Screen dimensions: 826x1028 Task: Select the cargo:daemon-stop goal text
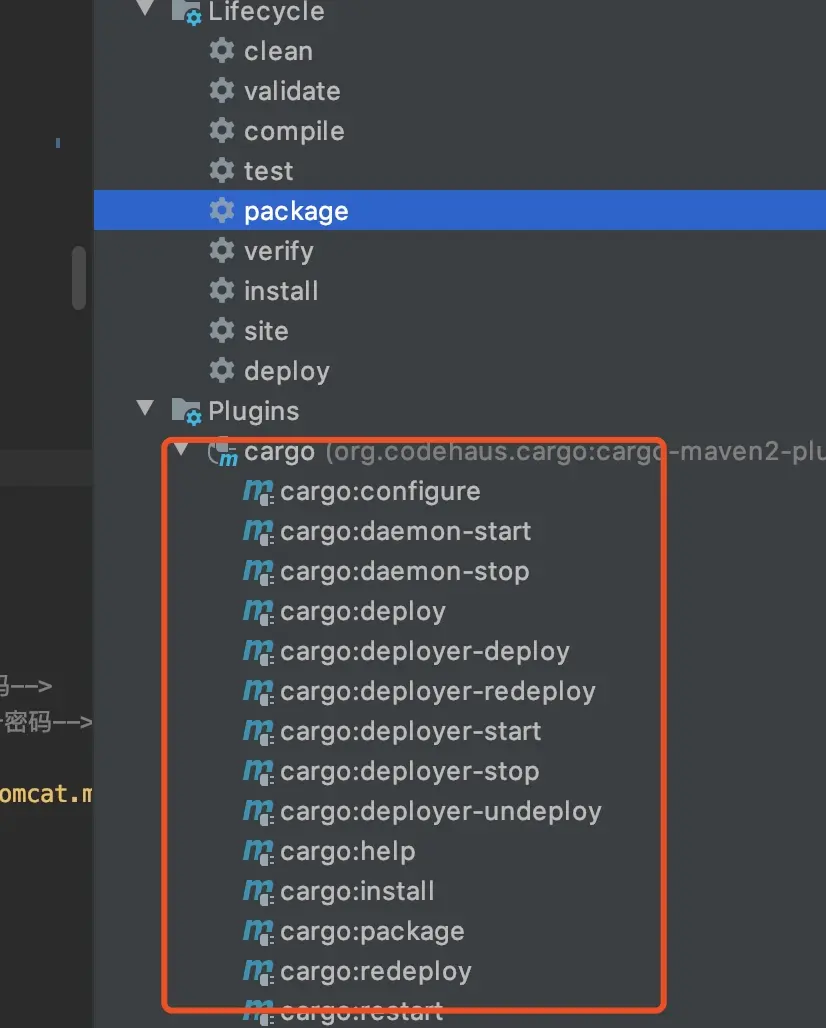[404, 572]
